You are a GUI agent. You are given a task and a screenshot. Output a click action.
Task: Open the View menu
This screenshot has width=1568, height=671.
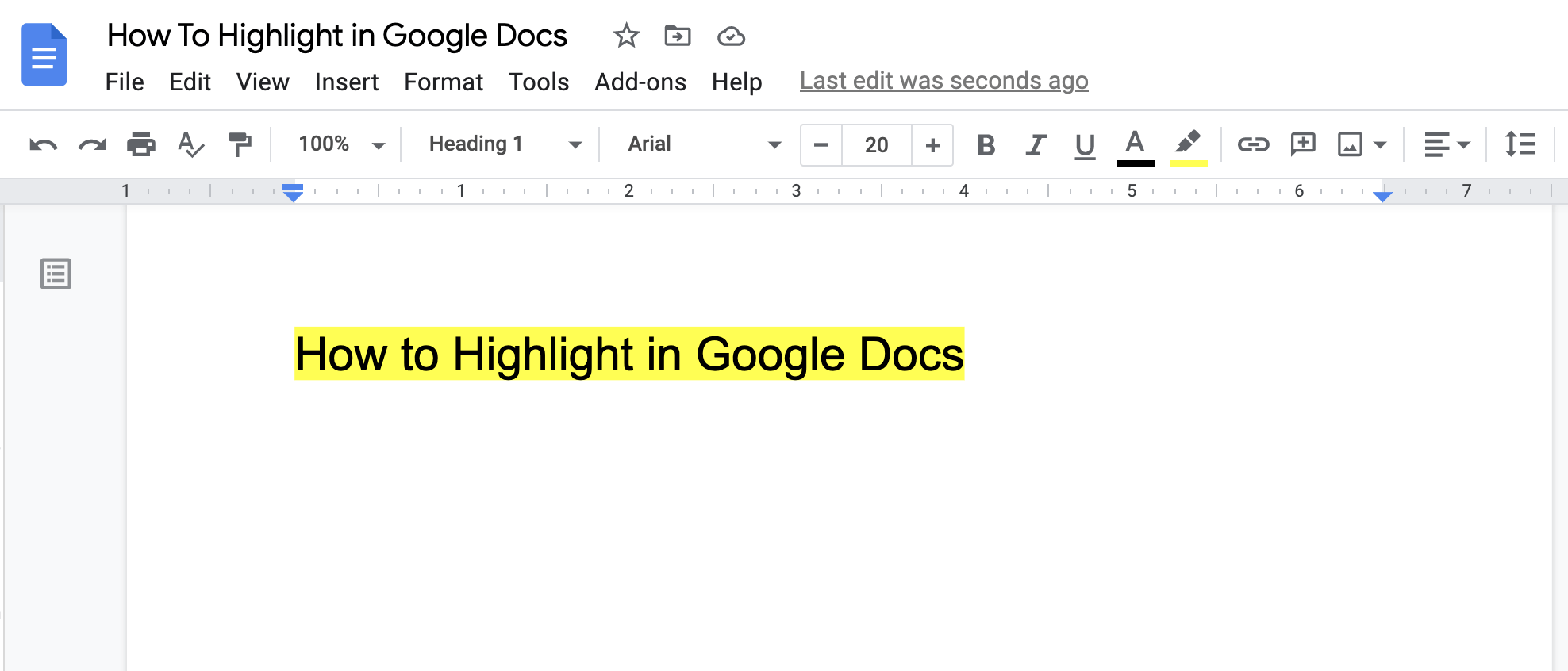pos(263,82)
